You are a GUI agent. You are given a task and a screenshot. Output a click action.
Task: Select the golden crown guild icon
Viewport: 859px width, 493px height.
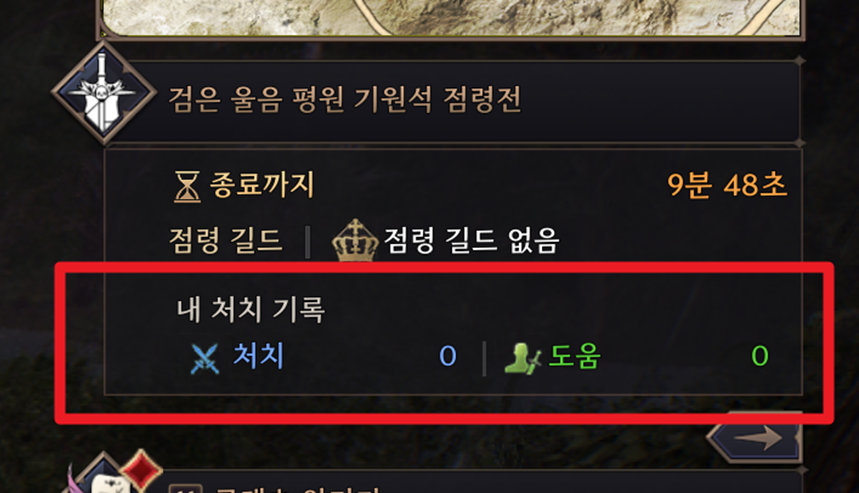point(355,240)
